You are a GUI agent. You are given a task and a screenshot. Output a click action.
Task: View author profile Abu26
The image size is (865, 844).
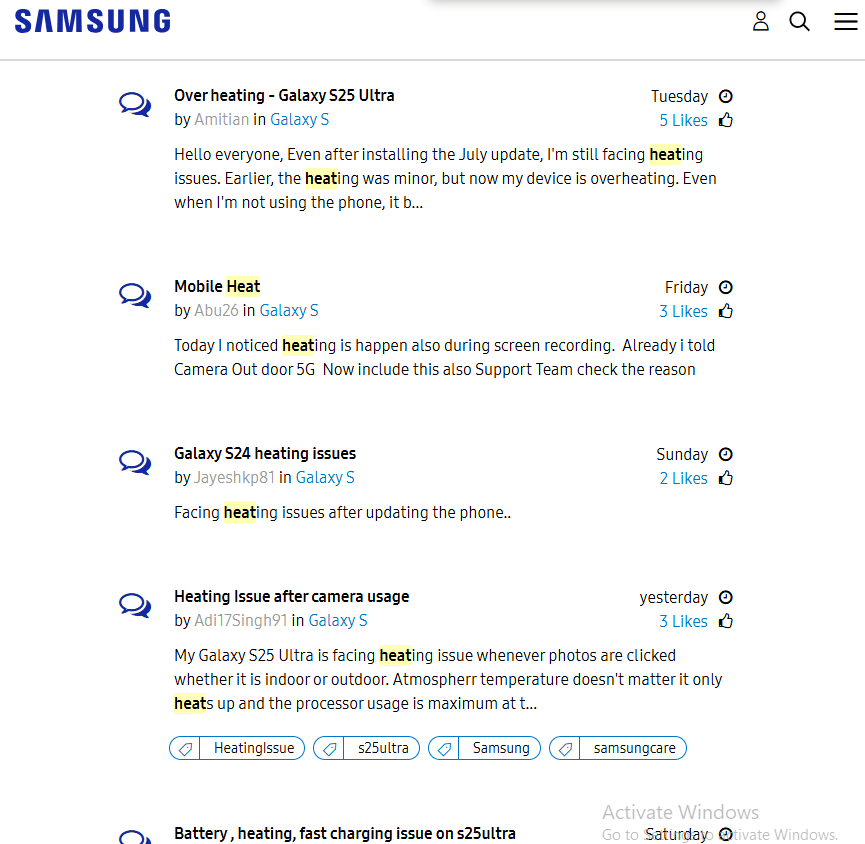pos(216,311)
